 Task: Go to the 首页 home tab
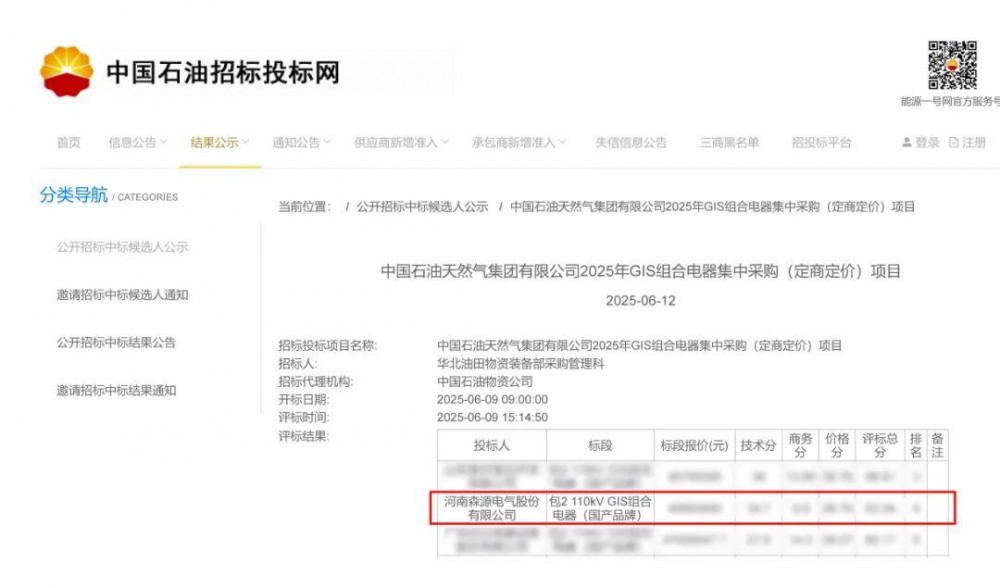tap(69, 142)
